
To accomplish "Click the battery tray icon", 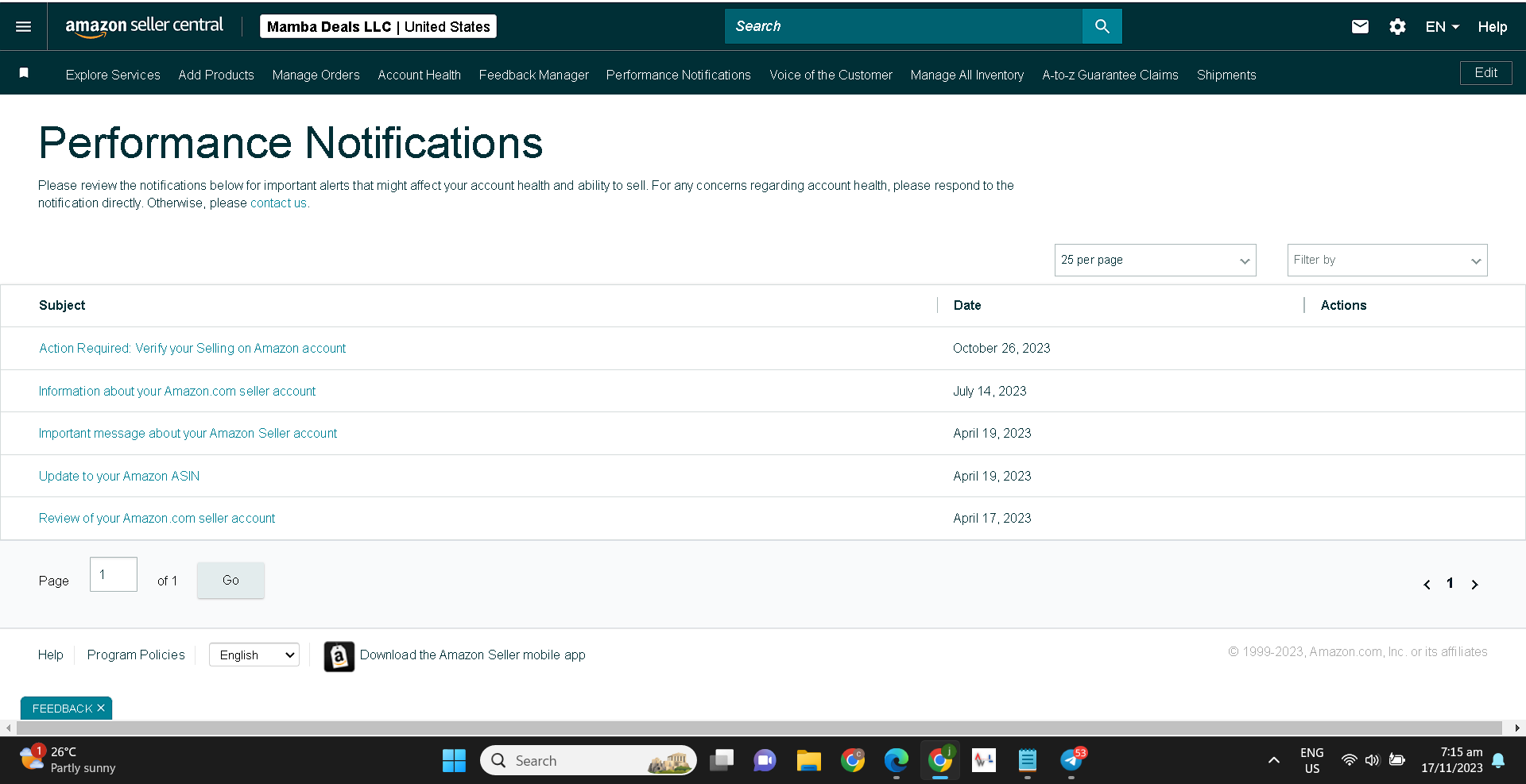I will [x=1396, y=760].
